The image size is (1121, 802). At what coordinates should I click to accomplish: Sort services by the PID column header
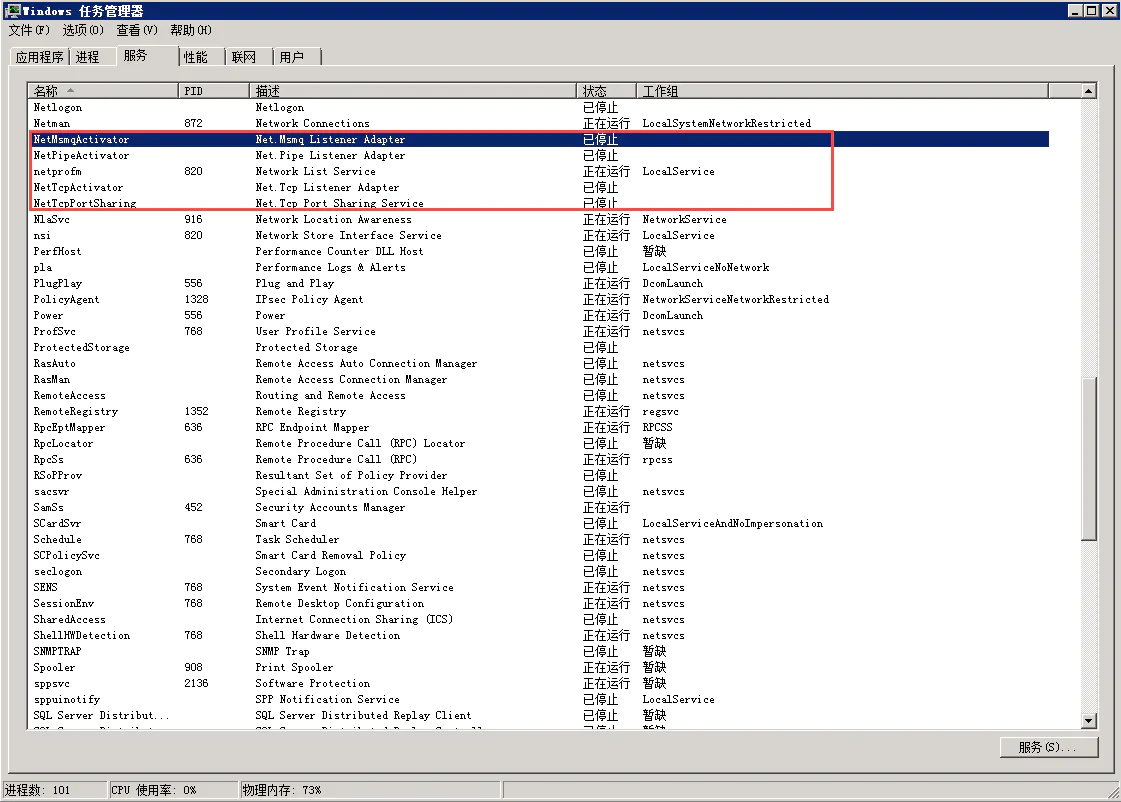(213, 91)
